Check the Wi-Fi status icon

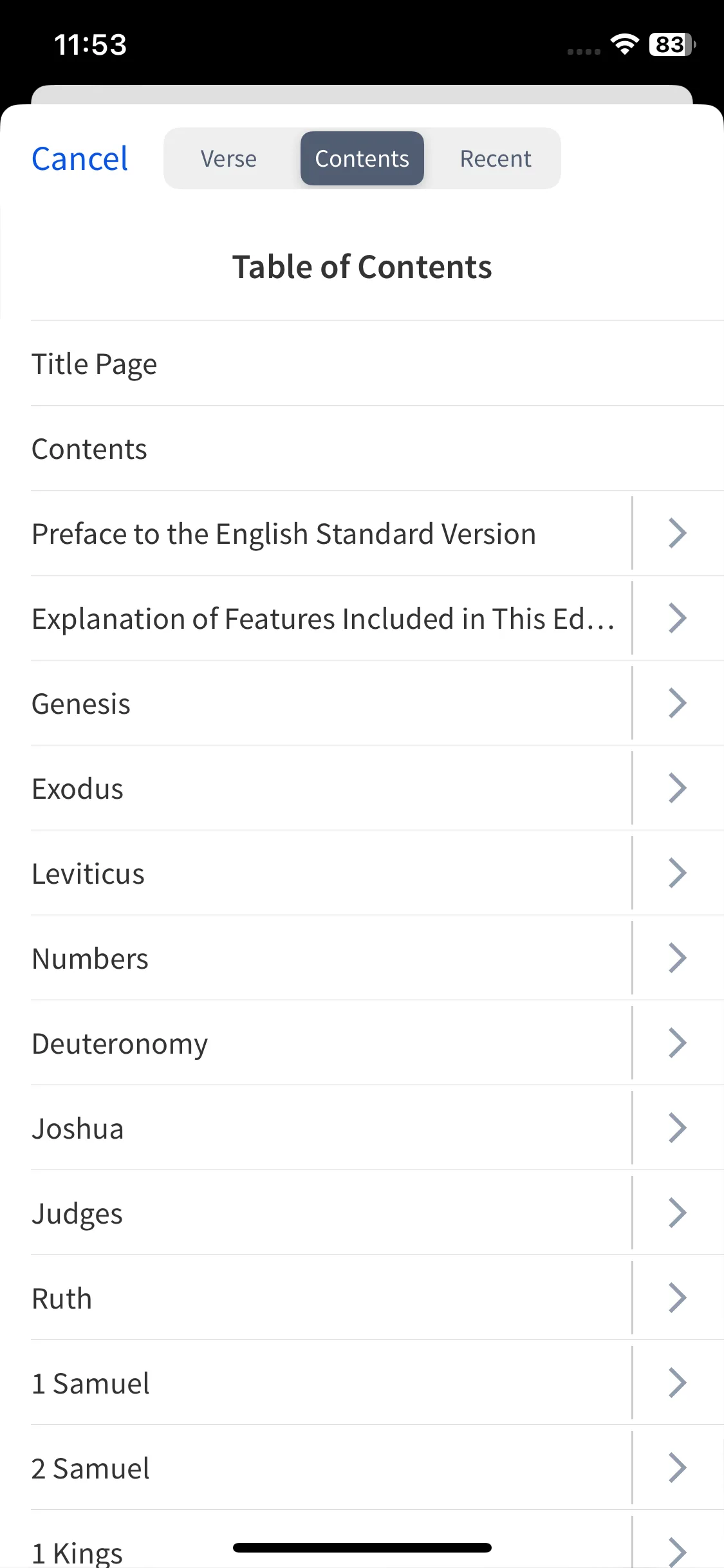[x=624, y=44]
